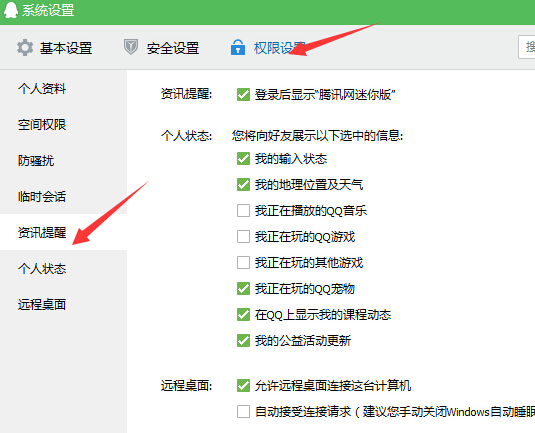Uncheck 我正在玩的QQ宠物

click(243, 289)
